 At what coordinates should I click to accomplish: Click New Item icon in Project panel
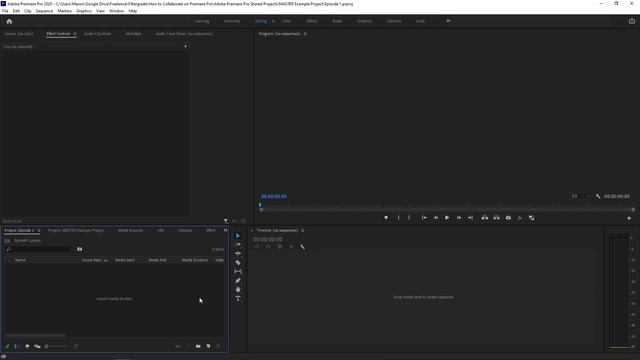point(208,346)
